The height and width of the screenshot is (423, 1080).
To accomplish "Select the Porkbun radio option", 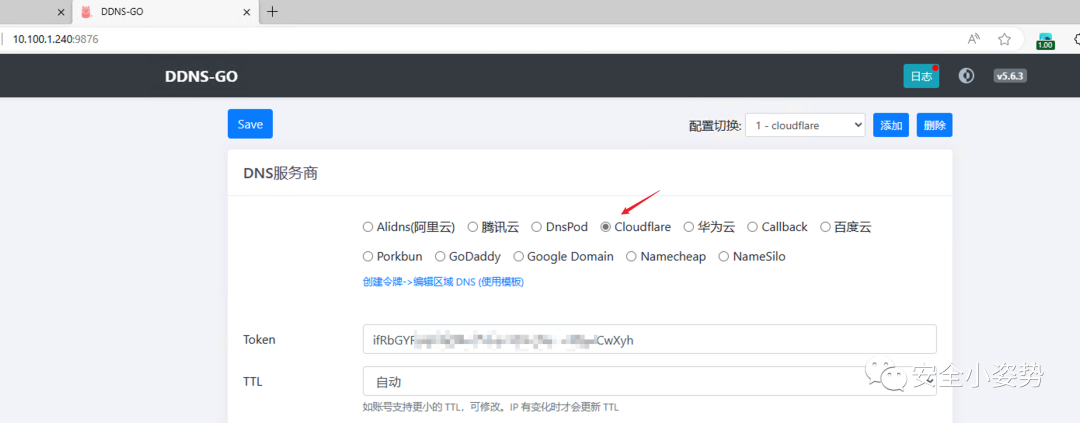I will point(368,256).
